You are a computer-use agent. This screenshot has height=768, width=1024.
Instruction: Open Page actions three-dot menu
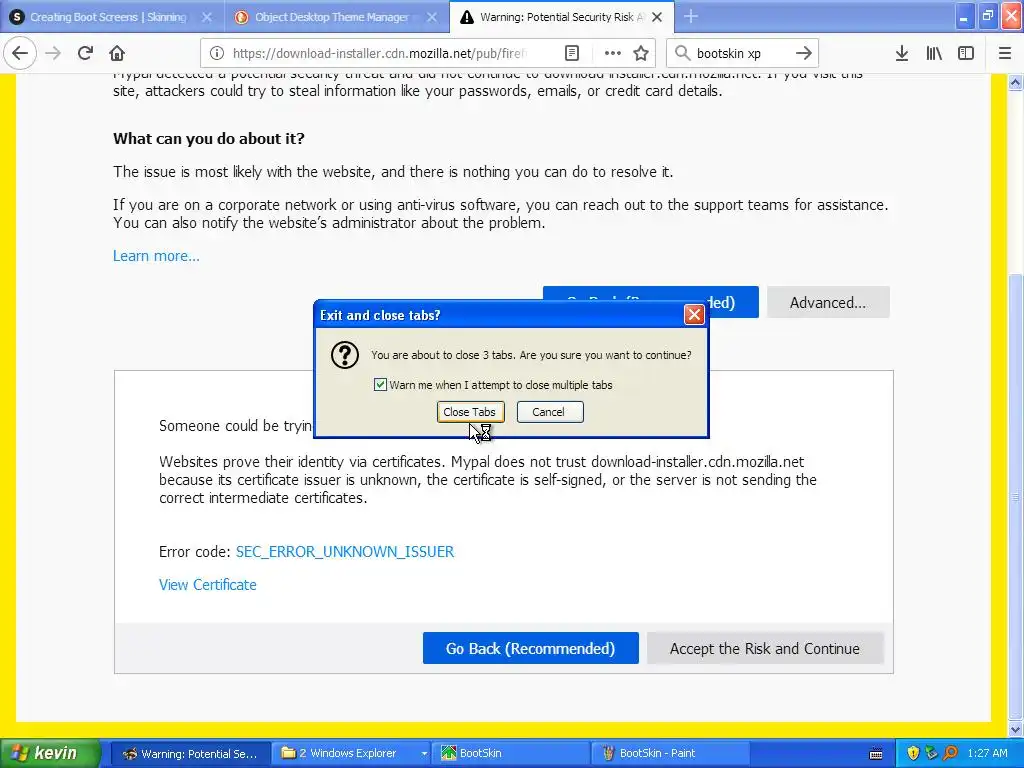tap(612, 53)
